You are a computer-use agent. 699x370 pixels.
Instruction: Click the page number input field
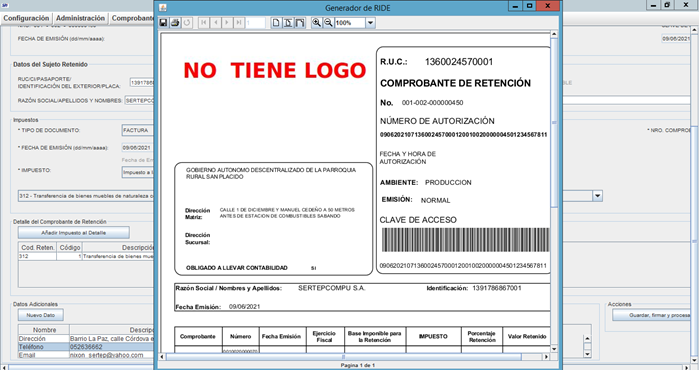click(255, 23)
